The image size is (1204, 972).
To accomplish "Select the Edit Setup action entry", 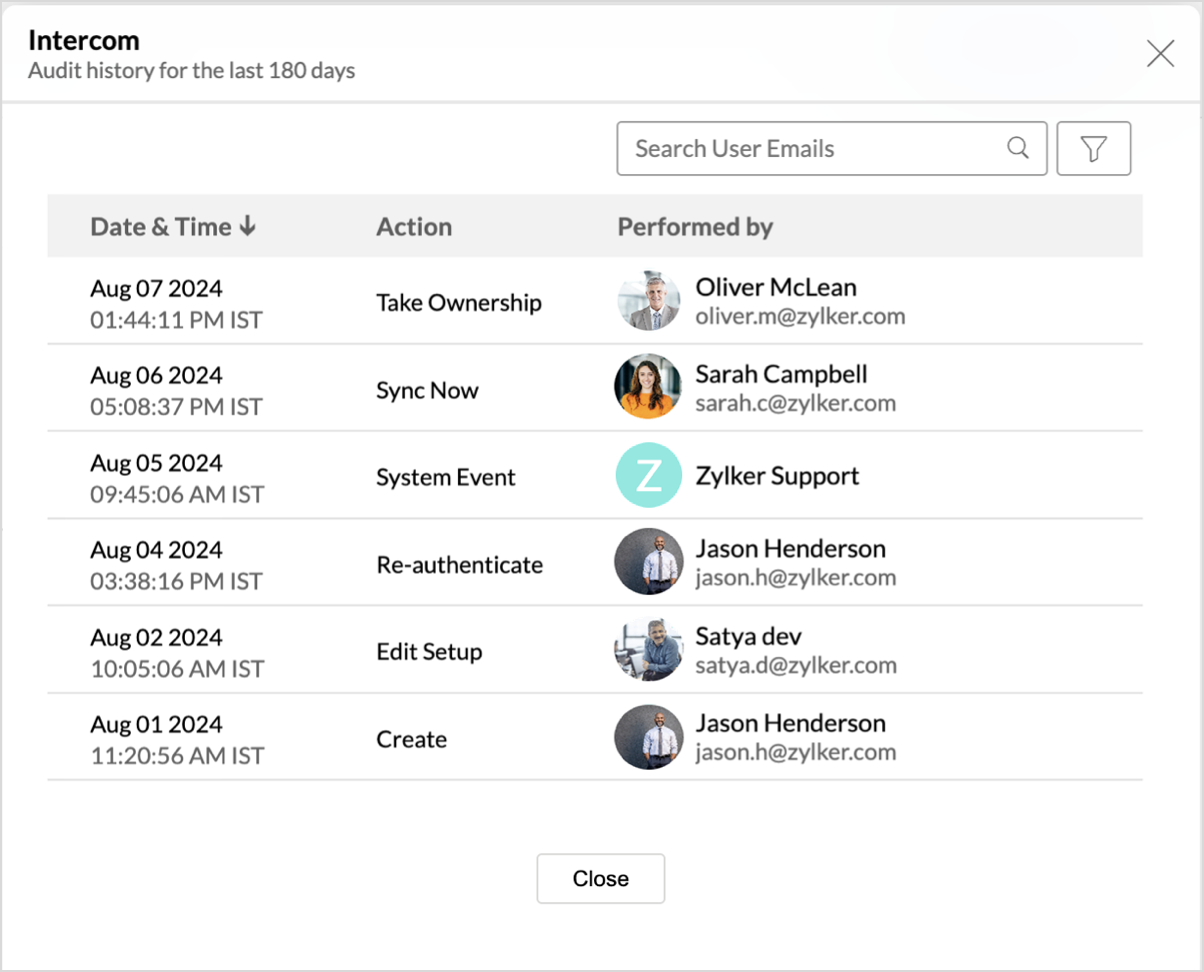I will click(429, 652).
